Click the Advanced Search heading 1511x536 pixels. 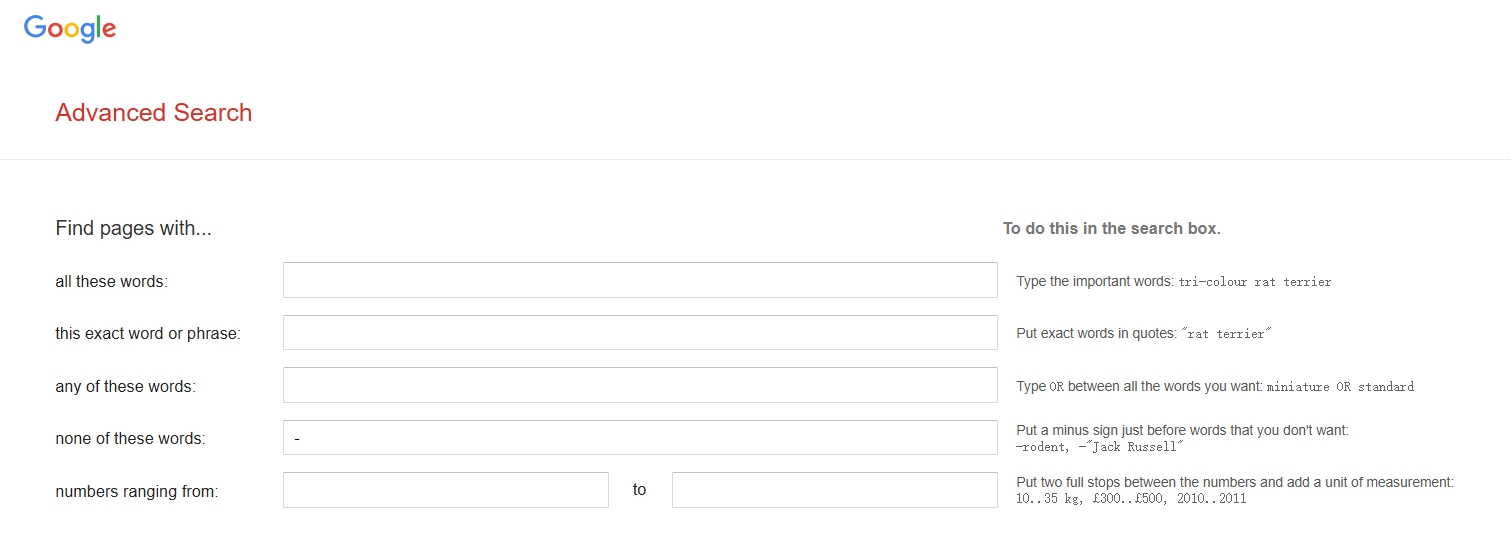(x=154, y=113)
